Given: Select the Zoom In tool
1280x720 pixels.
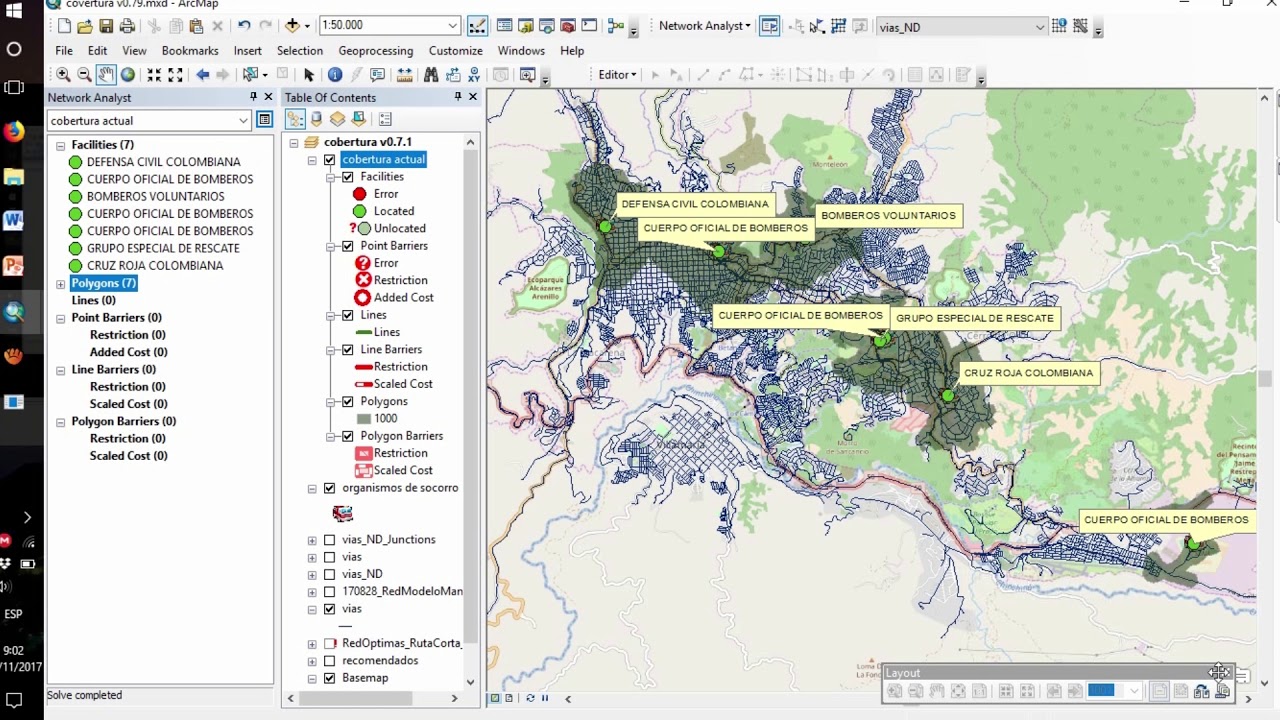Looking at the screenshot, I should pos(63,75).
